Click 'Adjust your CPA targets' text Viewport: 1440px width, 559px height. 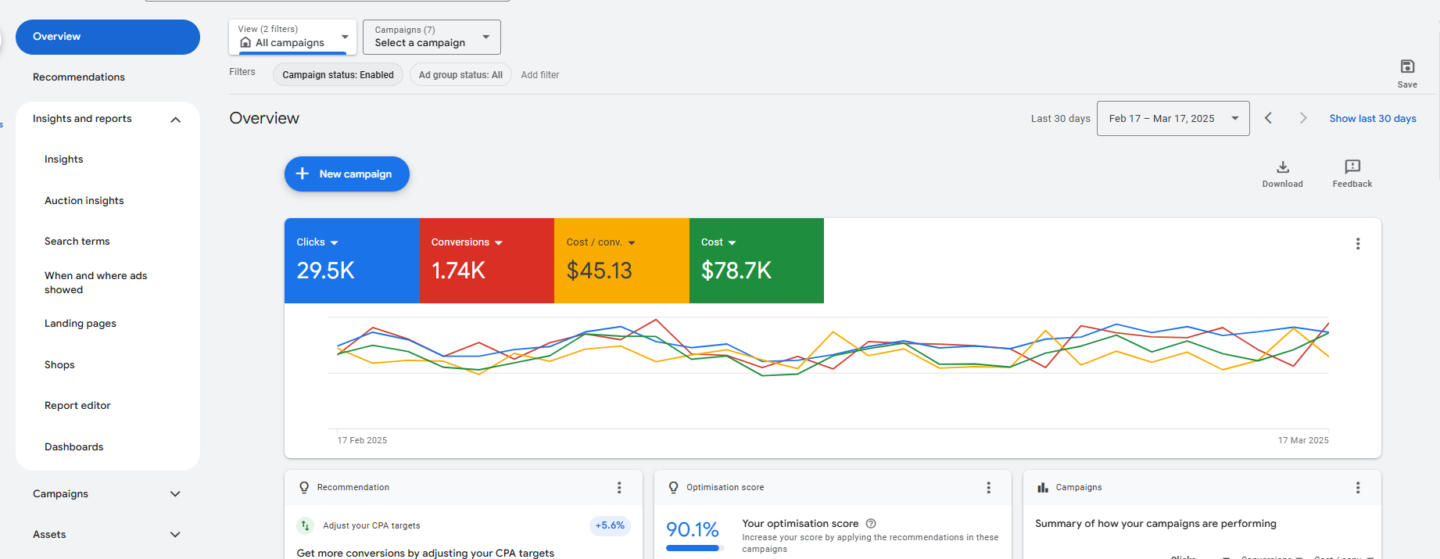click(x=371, y=526)
